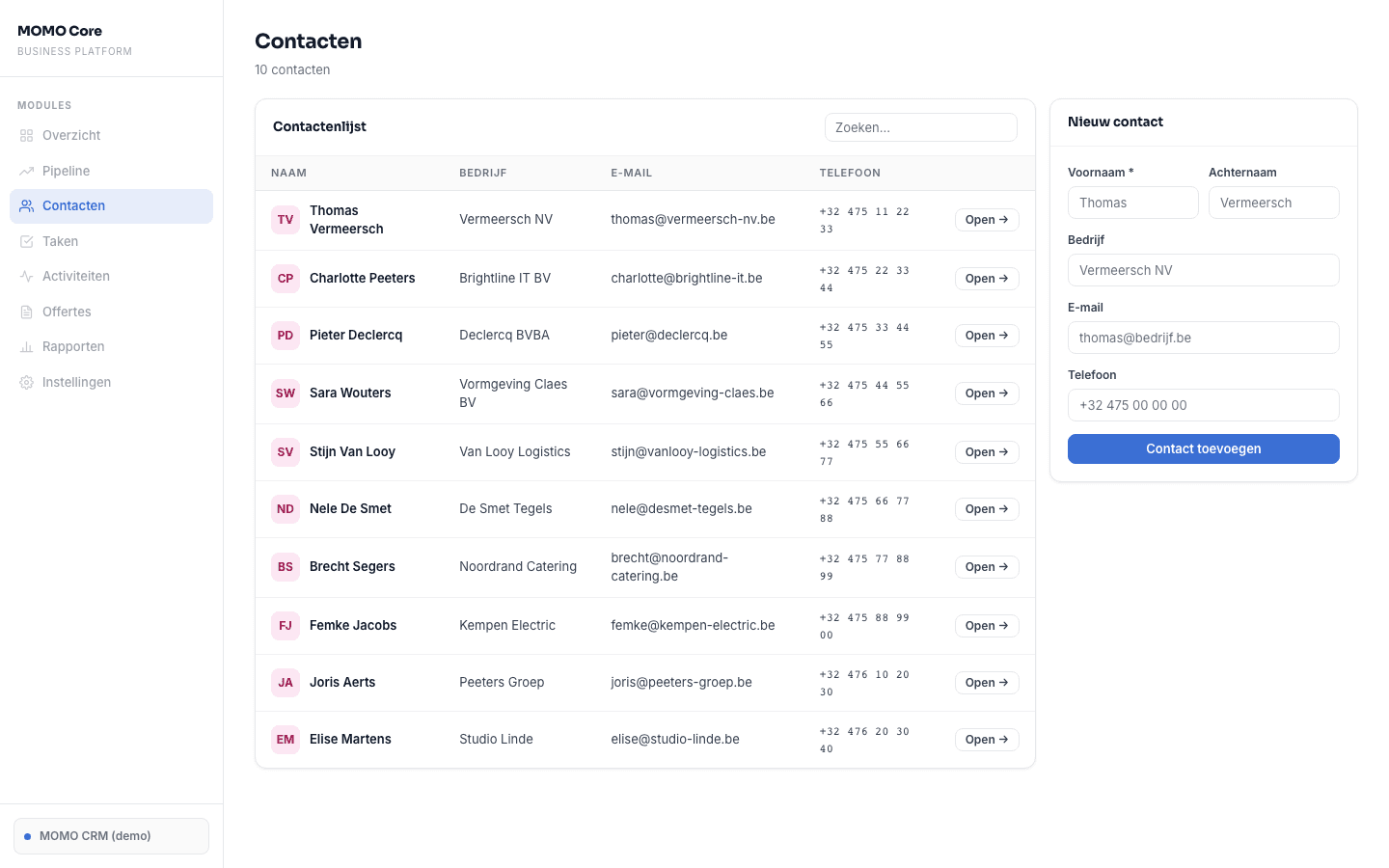Open Charlotte Peeters' contact details
The width and height of the screenshot is (1389, 868).
point(986,279)
